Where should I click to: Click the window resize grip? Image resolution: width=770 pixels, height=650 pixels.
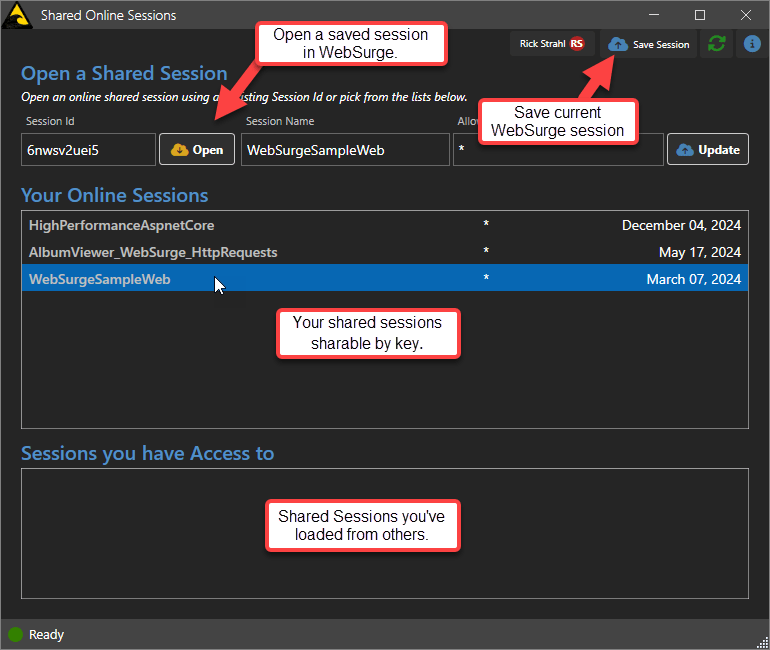tap(763, 643)
